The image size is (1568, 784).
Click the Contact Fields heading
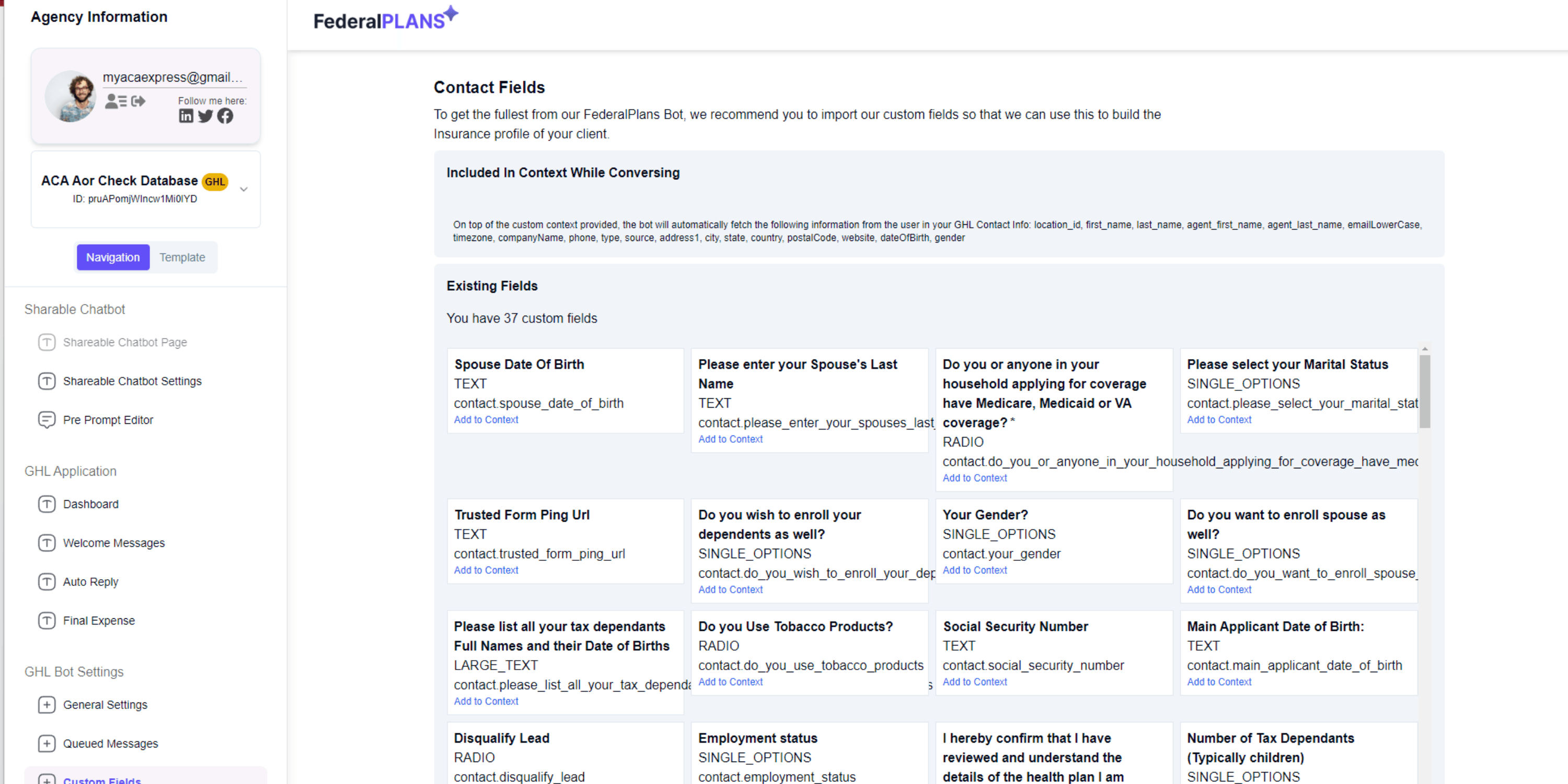point(489,87)
